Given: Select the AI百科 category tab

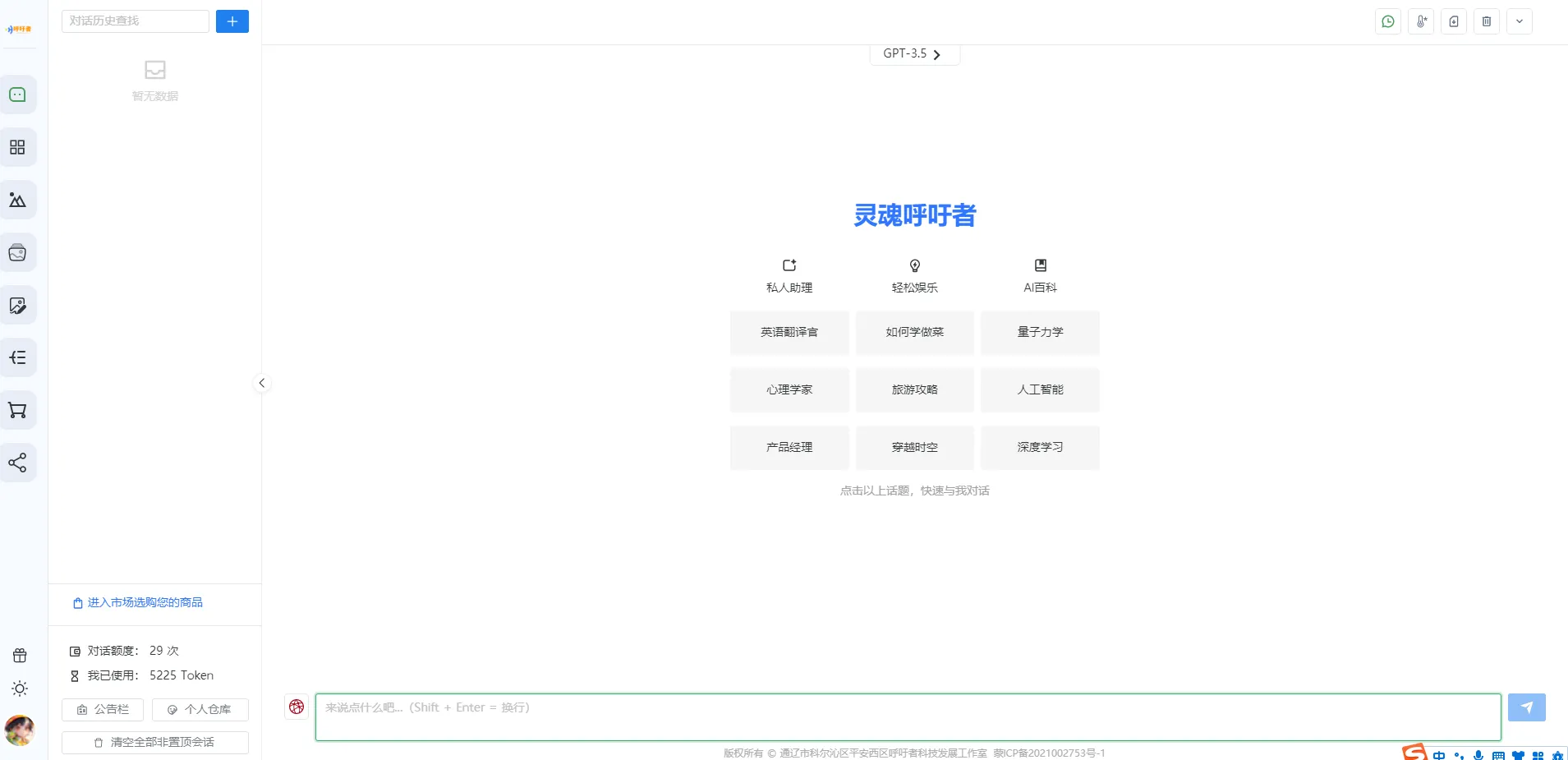Looking at the screenshot, I should point(1040,276).
